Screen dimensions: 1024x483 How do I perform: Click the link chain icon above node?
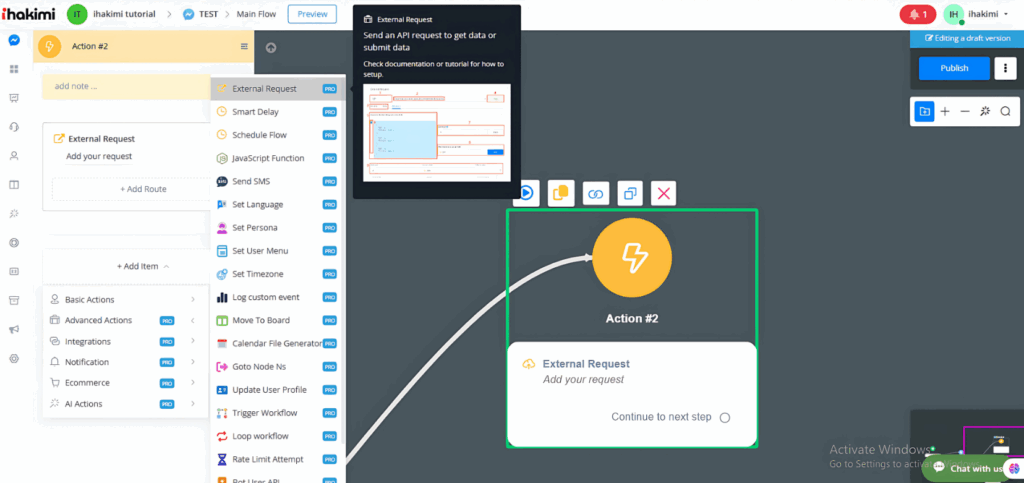[595, 193]
